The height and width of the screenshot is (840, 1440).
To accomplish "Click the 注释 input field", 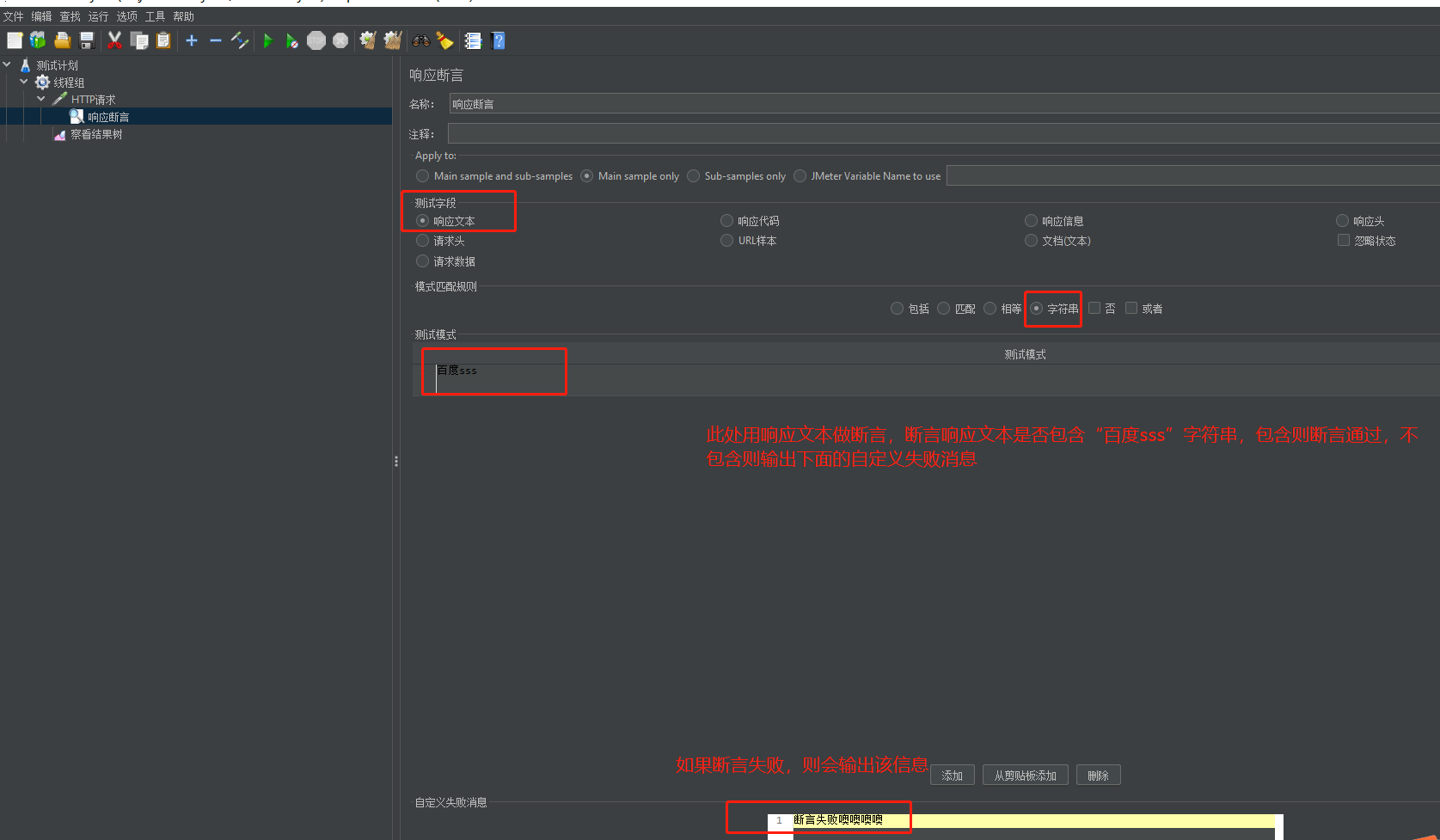I will [944, 133].
